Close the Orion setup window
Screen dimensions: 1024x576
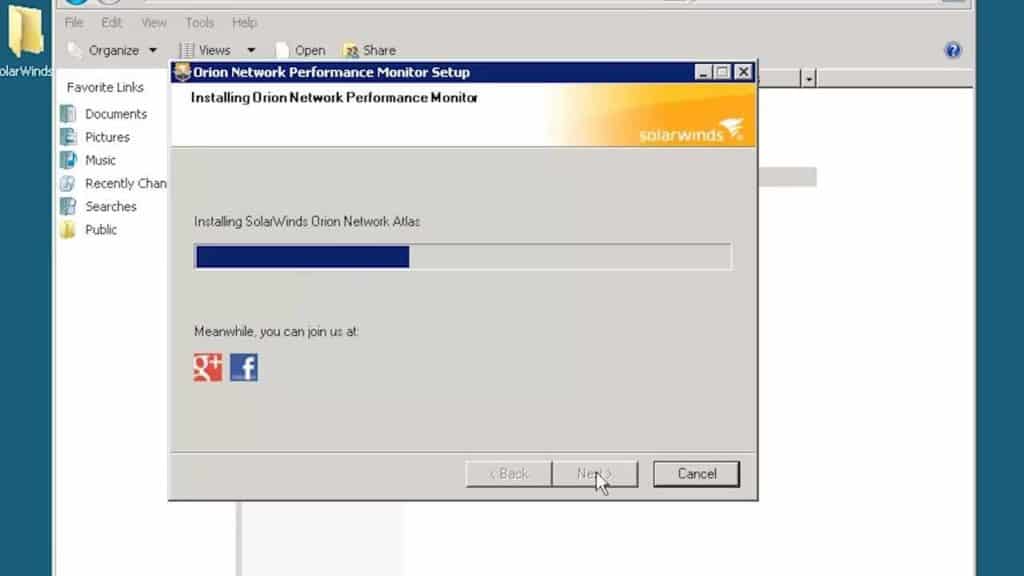click(743, 72)
